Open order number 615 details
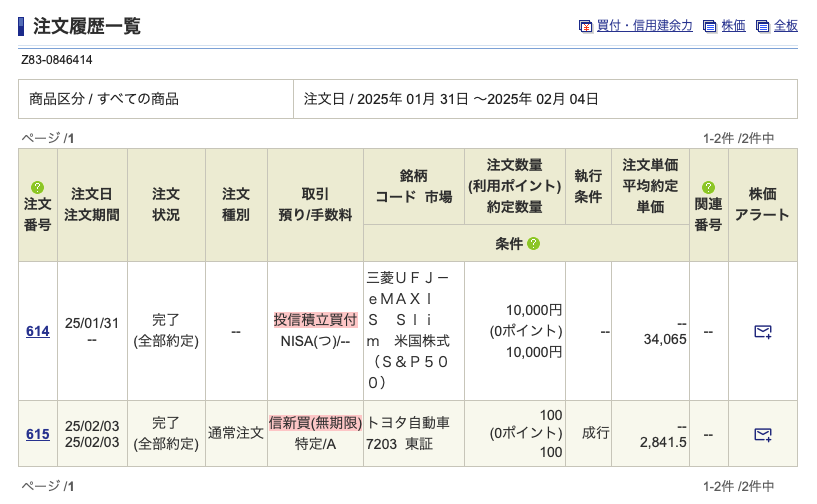Viewport: 817px width, 504px height. coord(37,434)
